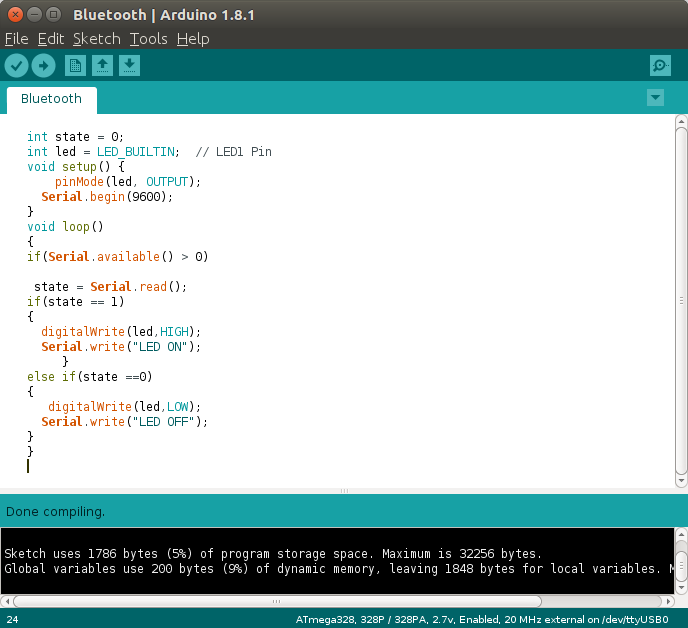Click the Verify checkmark button
This screenshot has height=628, width=688.
[x=17, y=66]
